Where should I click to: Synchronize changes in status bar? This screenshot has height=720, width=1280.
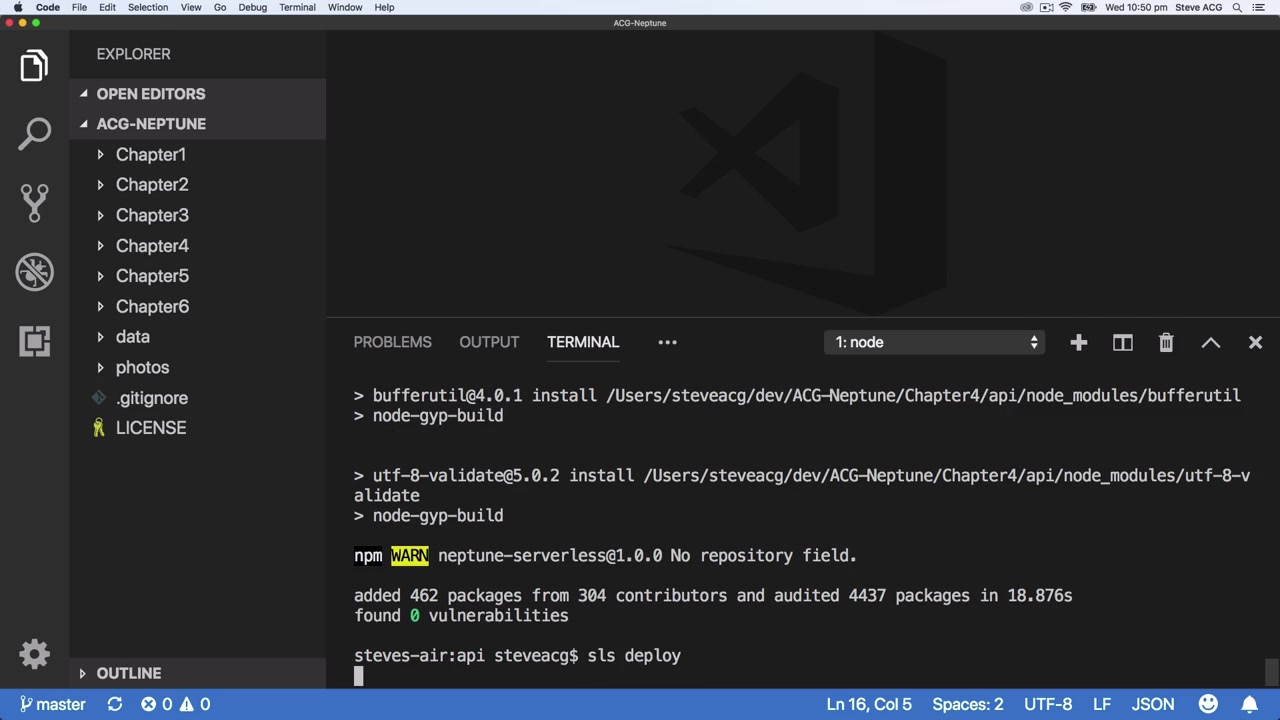click(x=115, y=704)
